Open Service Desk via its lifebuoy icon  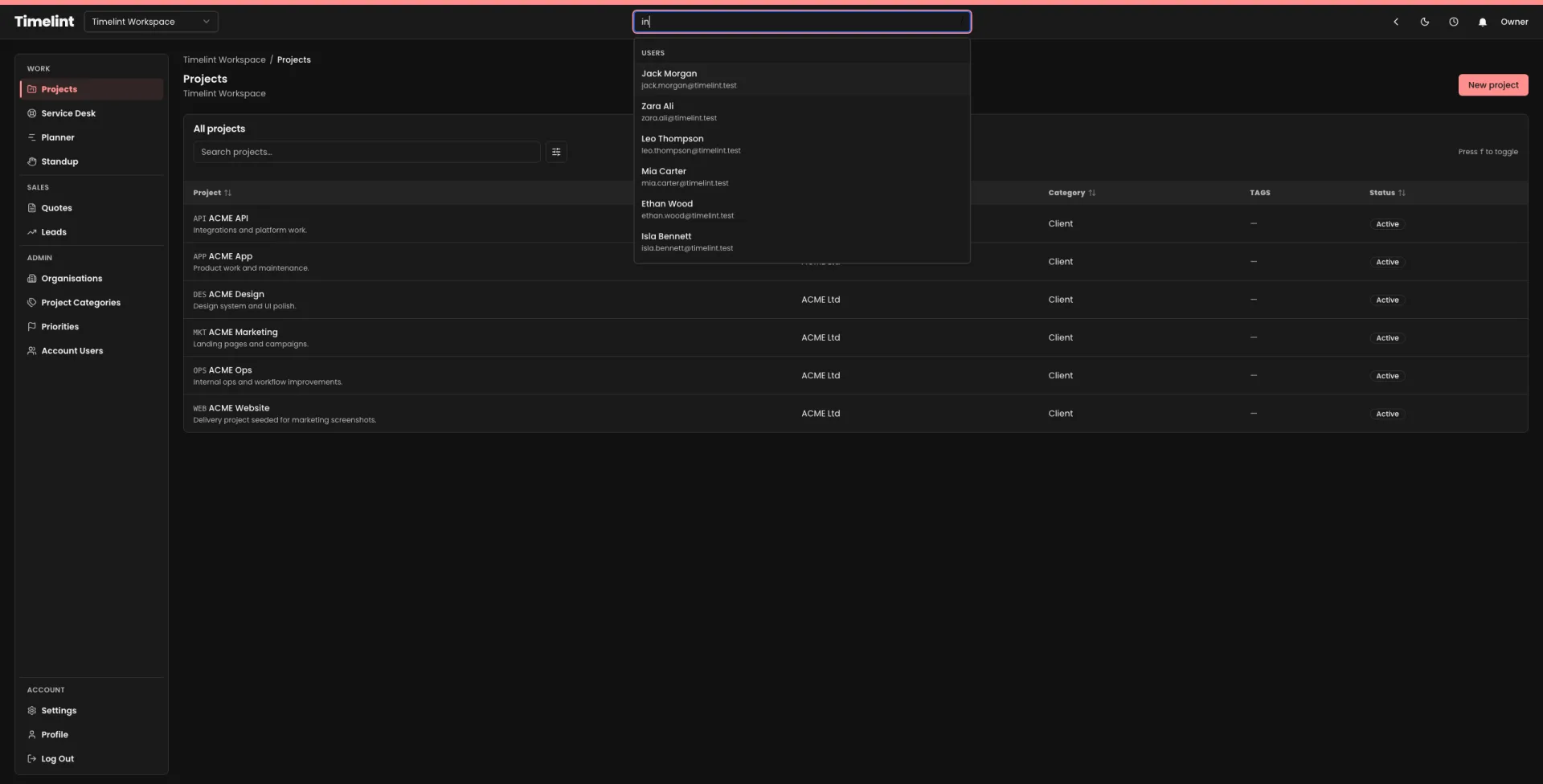point(32,113)
